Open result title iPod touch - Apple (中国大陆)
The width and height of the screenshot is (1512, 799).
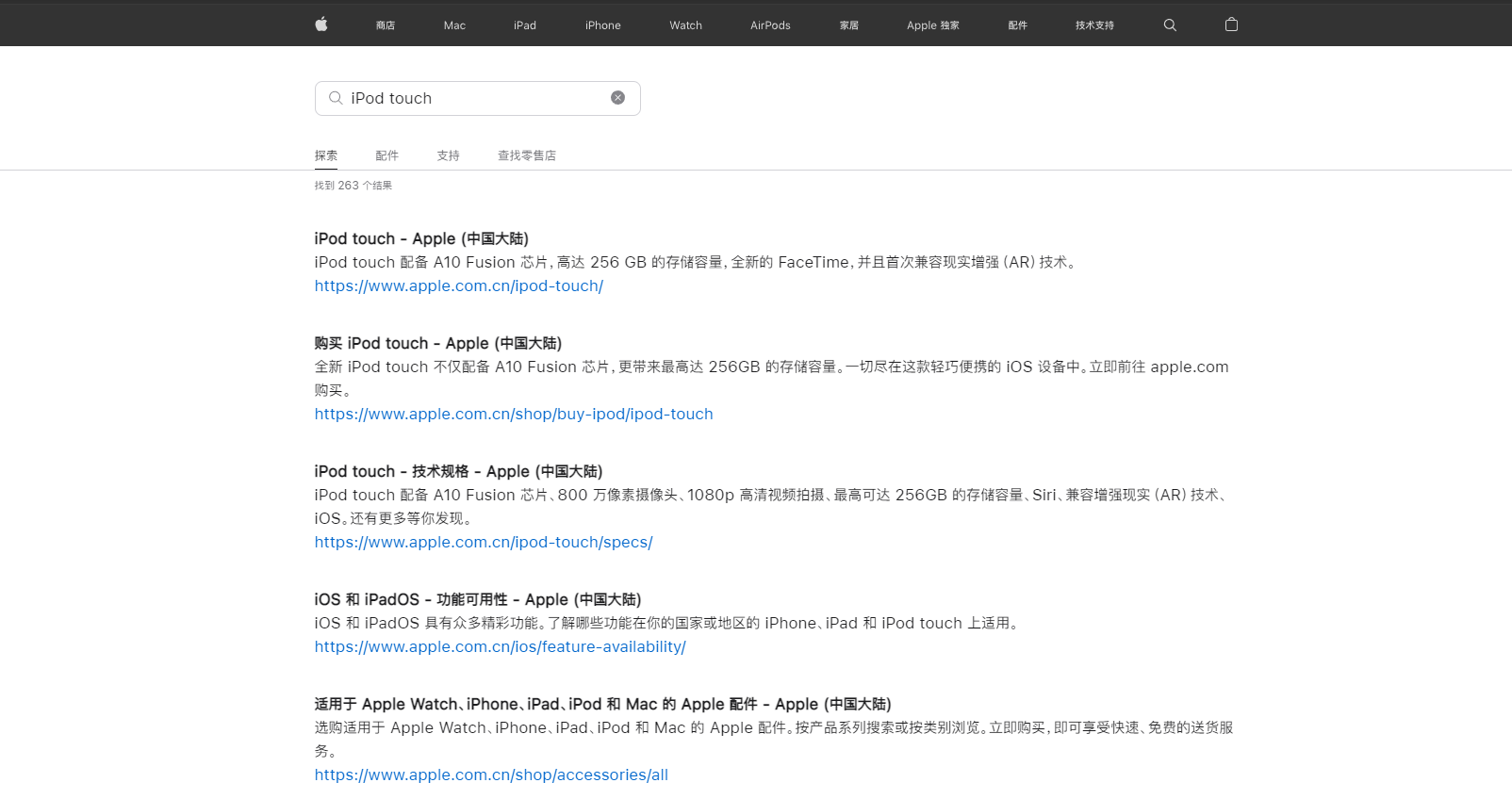pos(421,238)
